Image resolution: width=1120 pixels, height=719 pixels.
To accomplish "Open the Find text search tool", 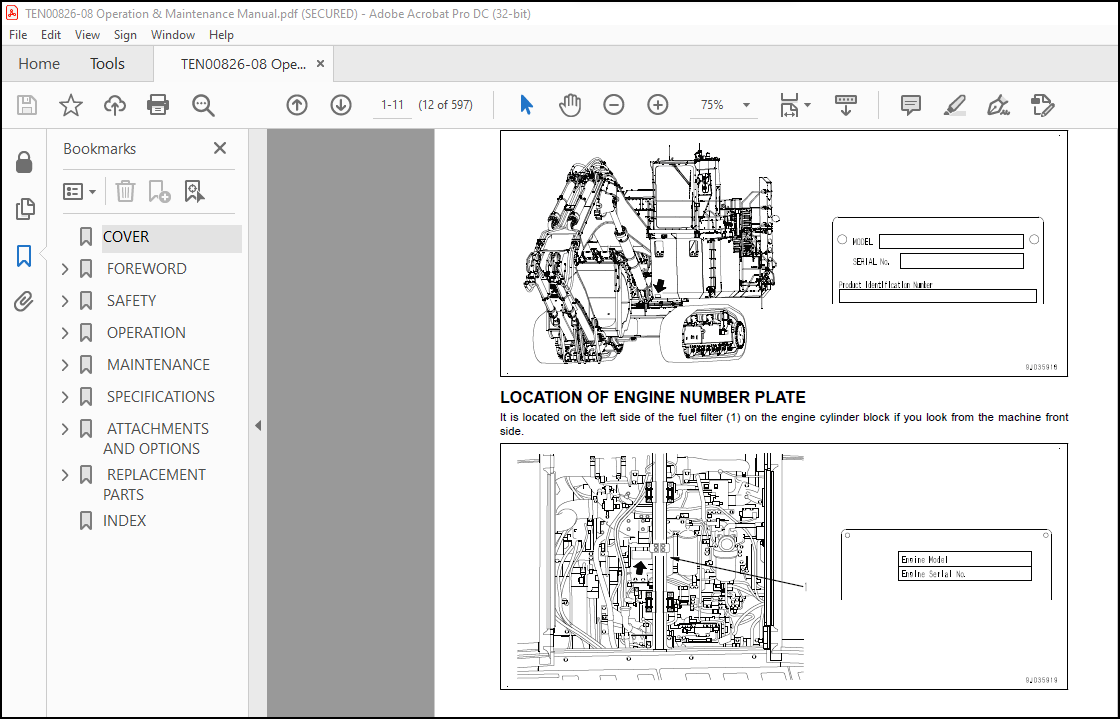I will [x=203, y=106].
